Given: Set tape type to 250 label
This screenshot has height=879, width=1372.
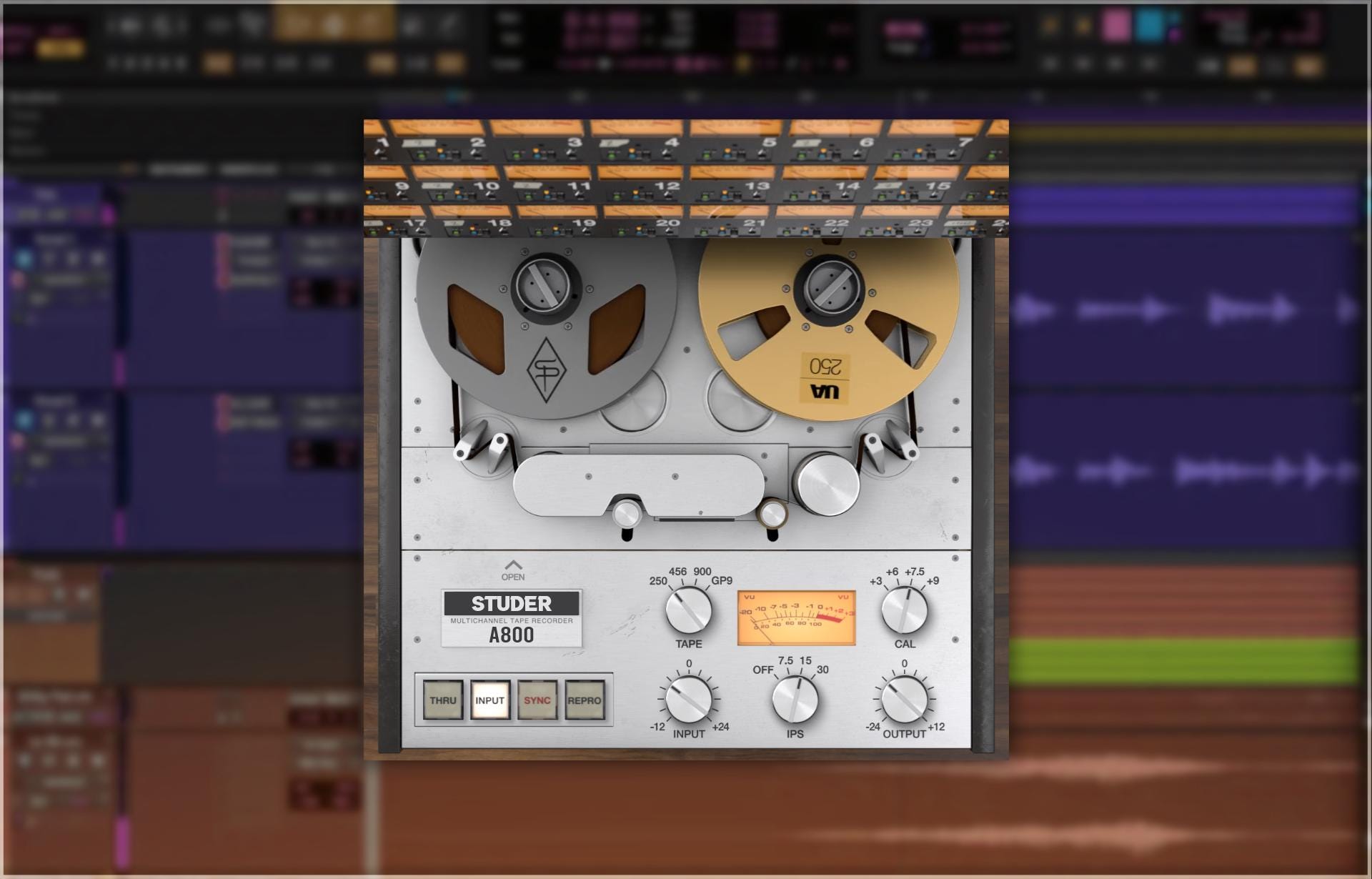Looking at the screenshot, I should tap(657, 581).
